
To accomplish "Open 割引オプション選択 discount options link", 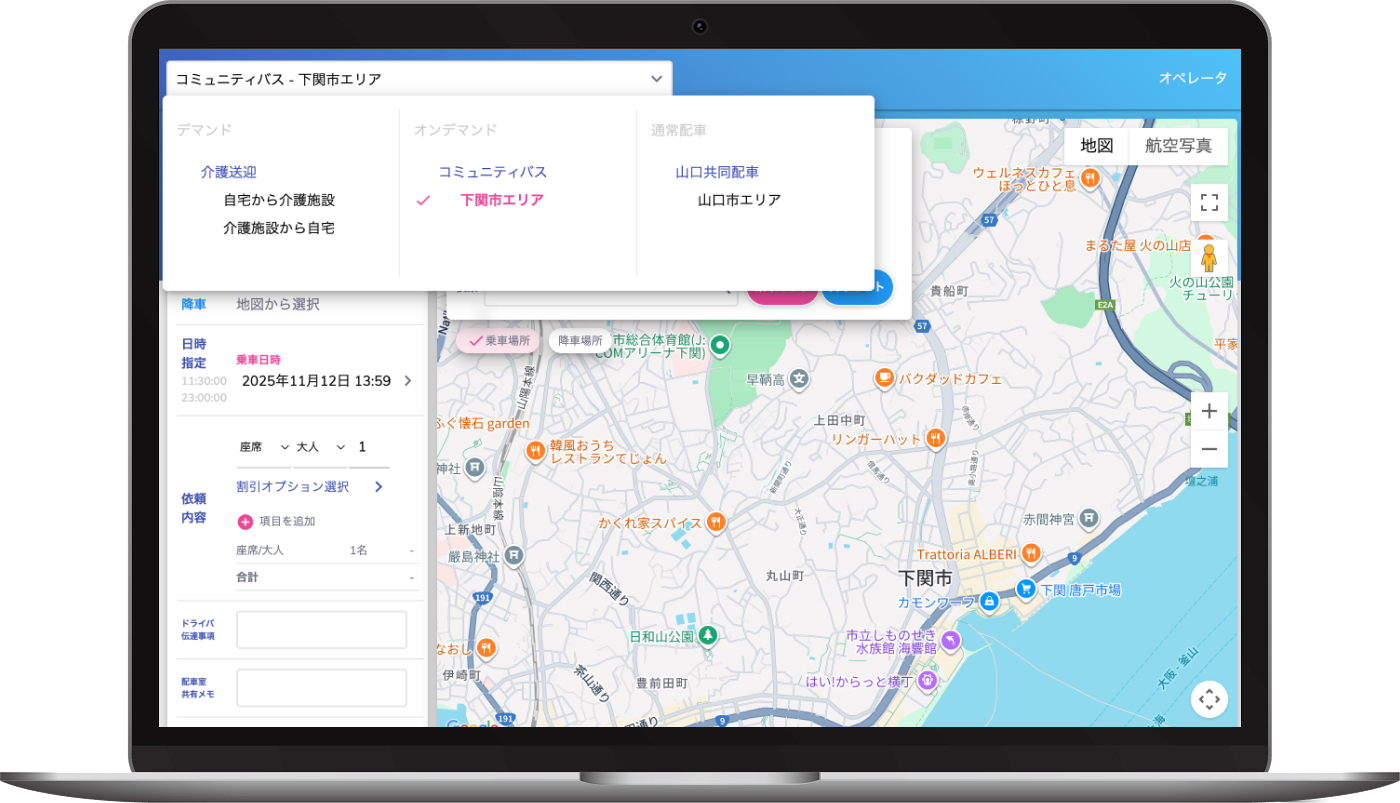I will tap(310, 487).
